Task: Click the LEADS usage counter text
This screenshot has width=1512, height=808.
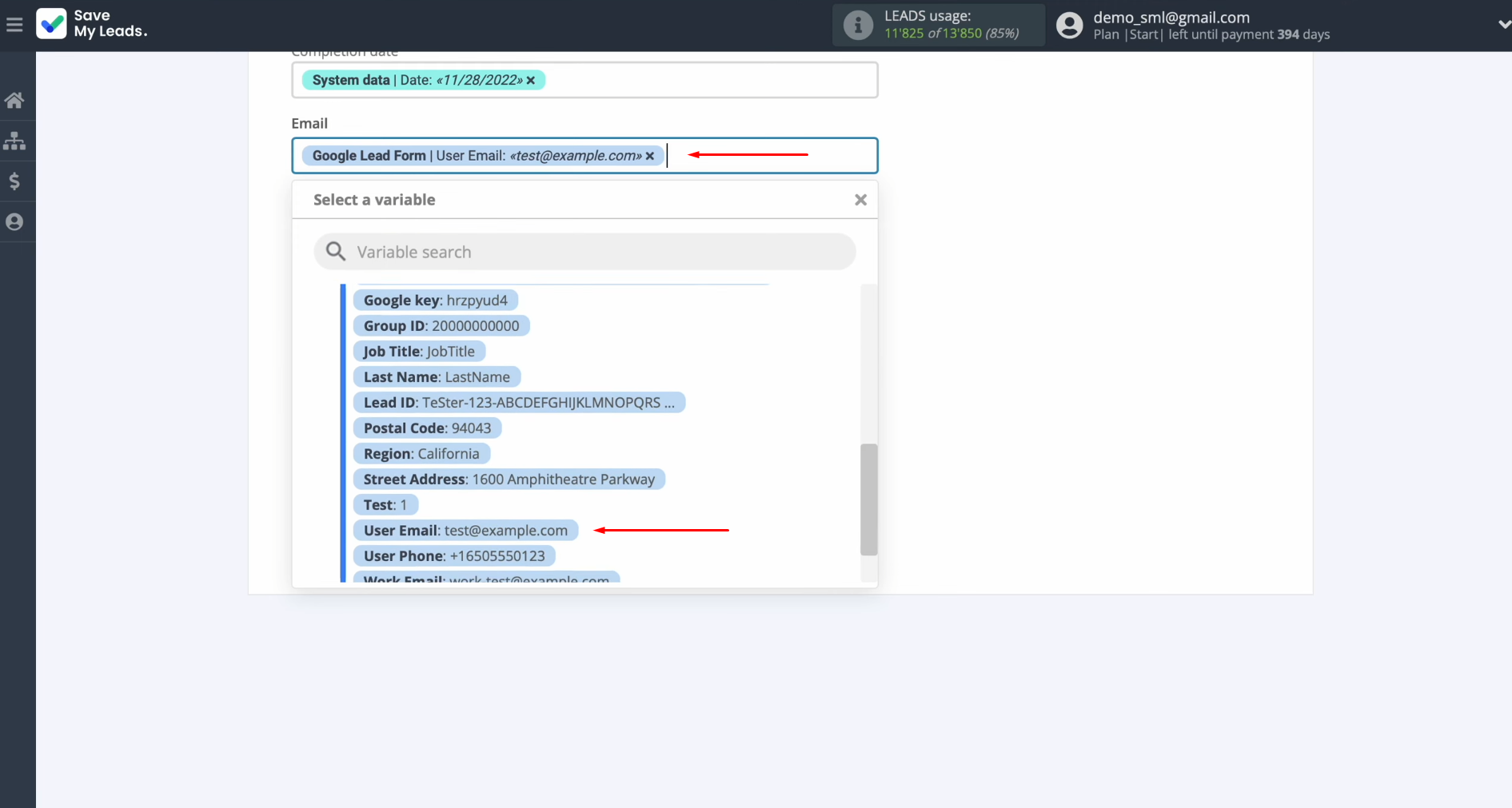Action: [x=951, y=34]
